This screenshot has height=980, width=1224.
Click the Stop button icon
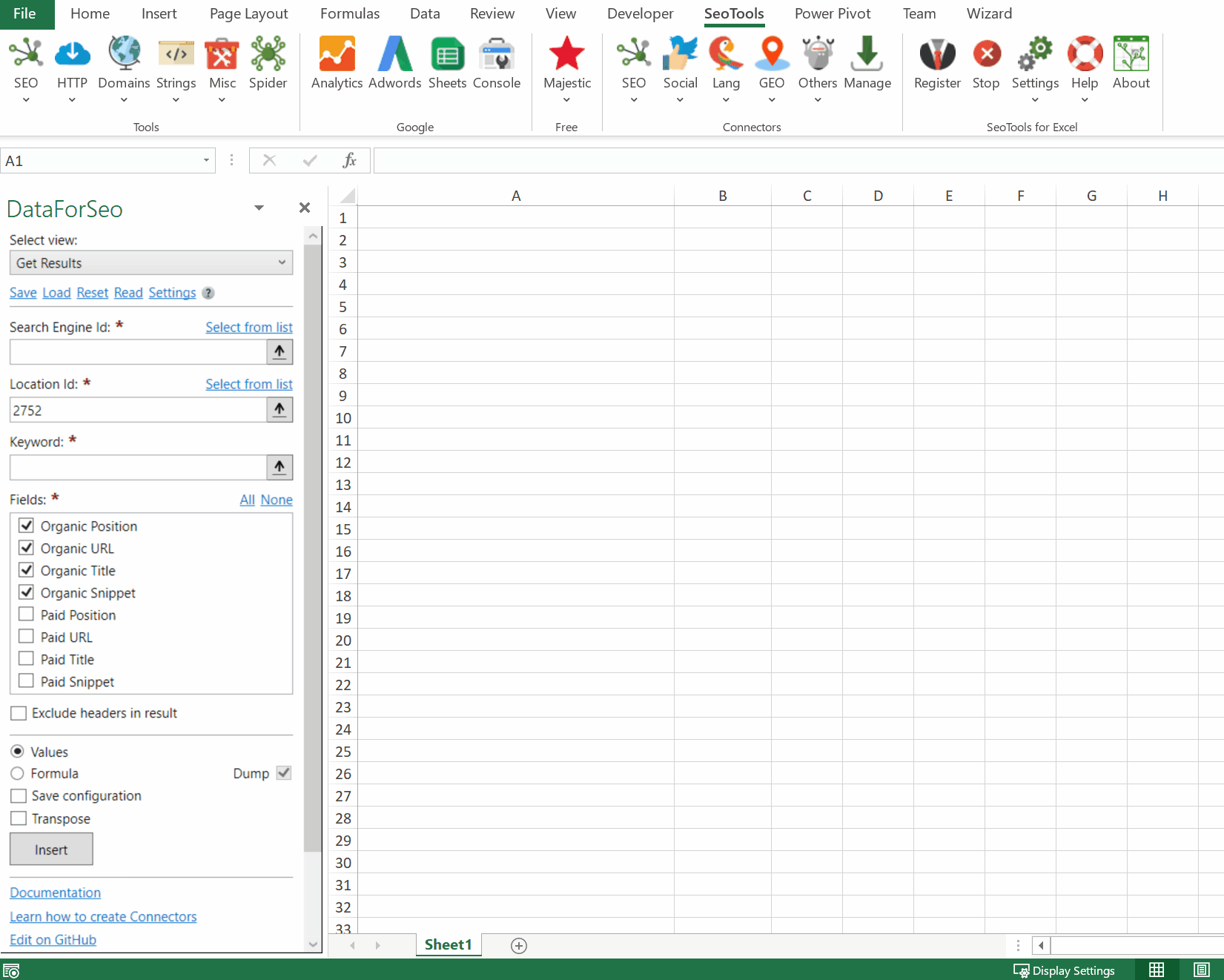987,53
